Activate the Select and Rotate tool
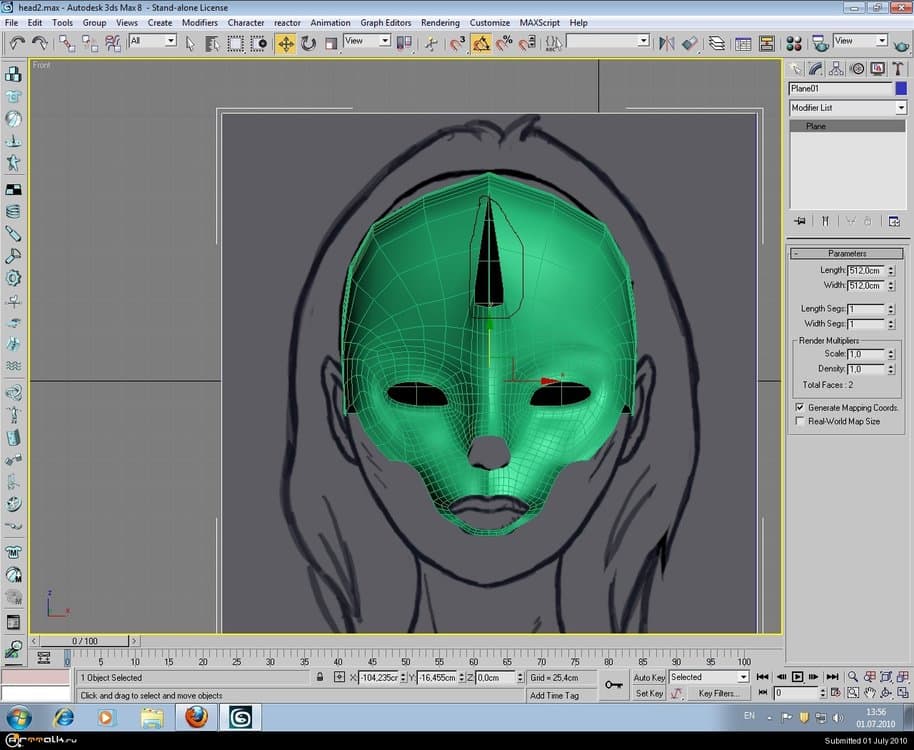The image size is (914, 750). click(x=308, y=43)
